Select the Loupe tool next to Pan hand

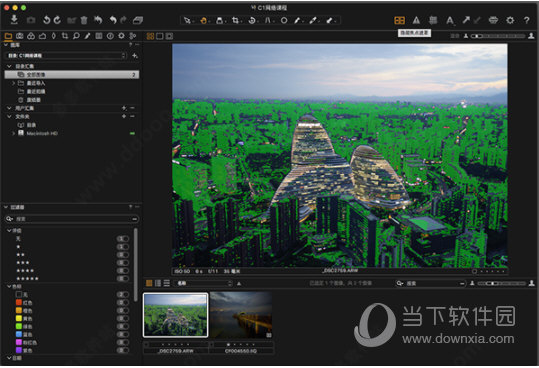pos(219,21)
